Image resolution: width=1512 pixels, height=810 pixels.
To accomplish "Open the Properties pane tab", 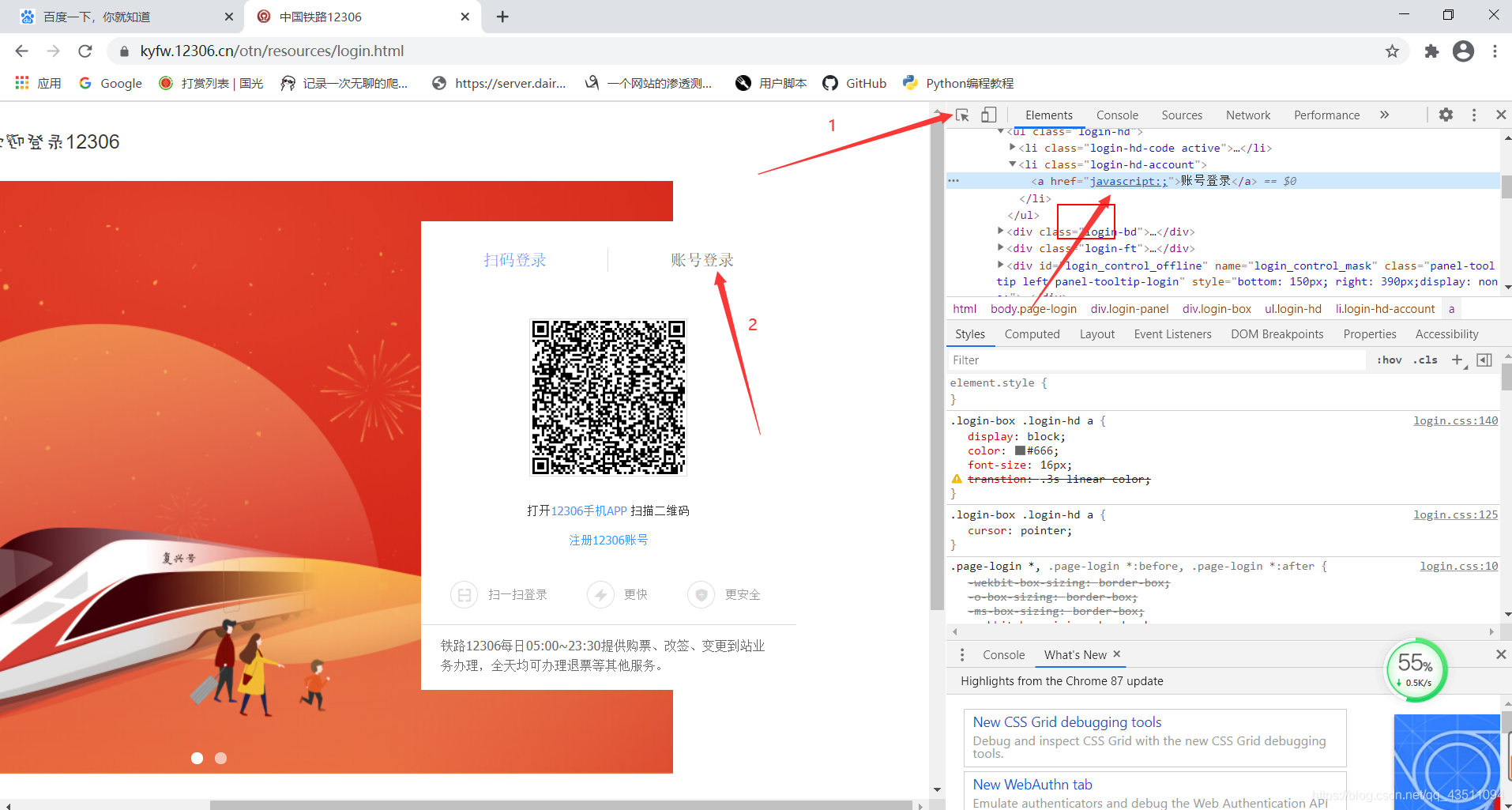I will pyautogui.click(x=1370, y=334).
